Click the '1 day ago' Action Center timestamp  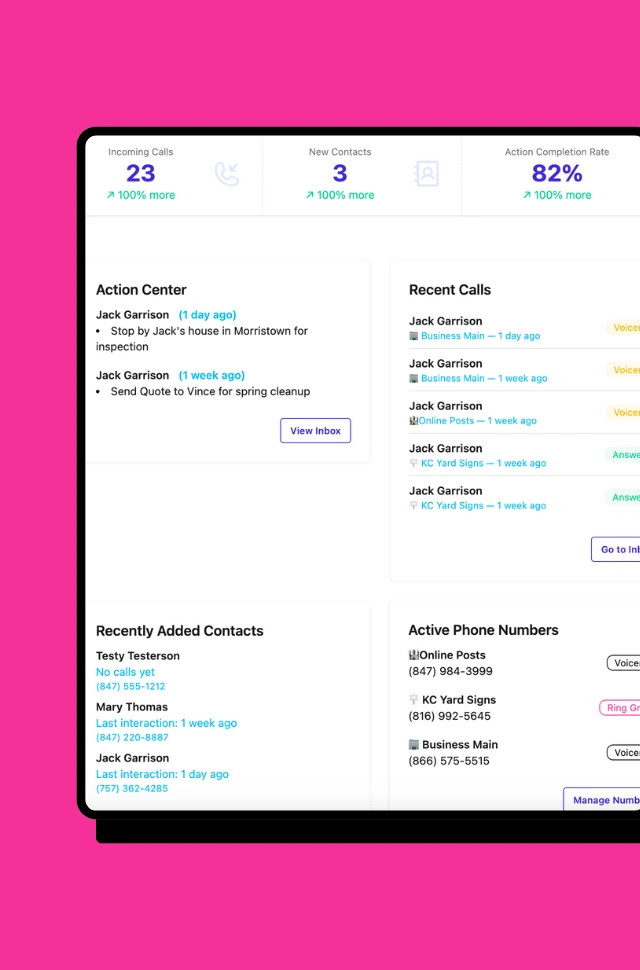[207, 315]
